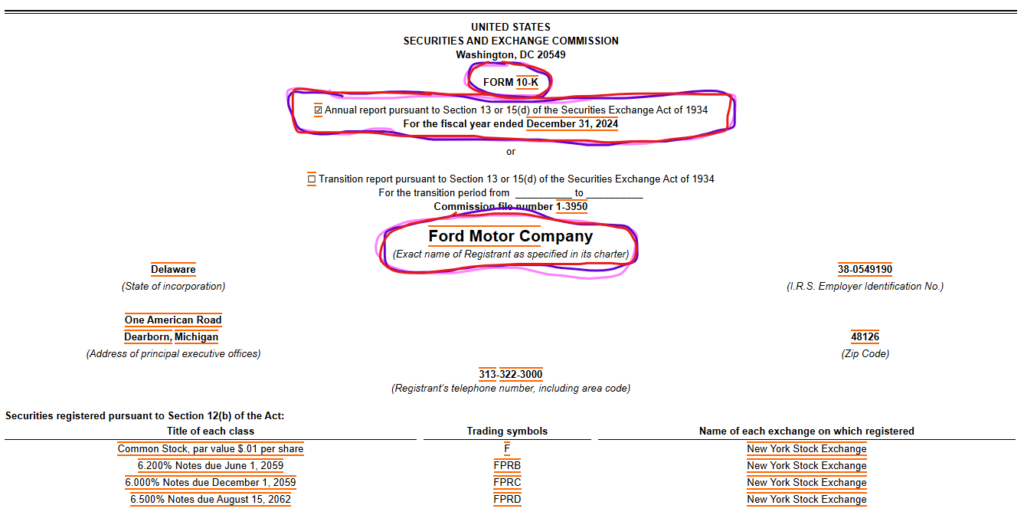Select the Dearborn city text
This screenshot has height=525, width=1024.
pos(148,338)
